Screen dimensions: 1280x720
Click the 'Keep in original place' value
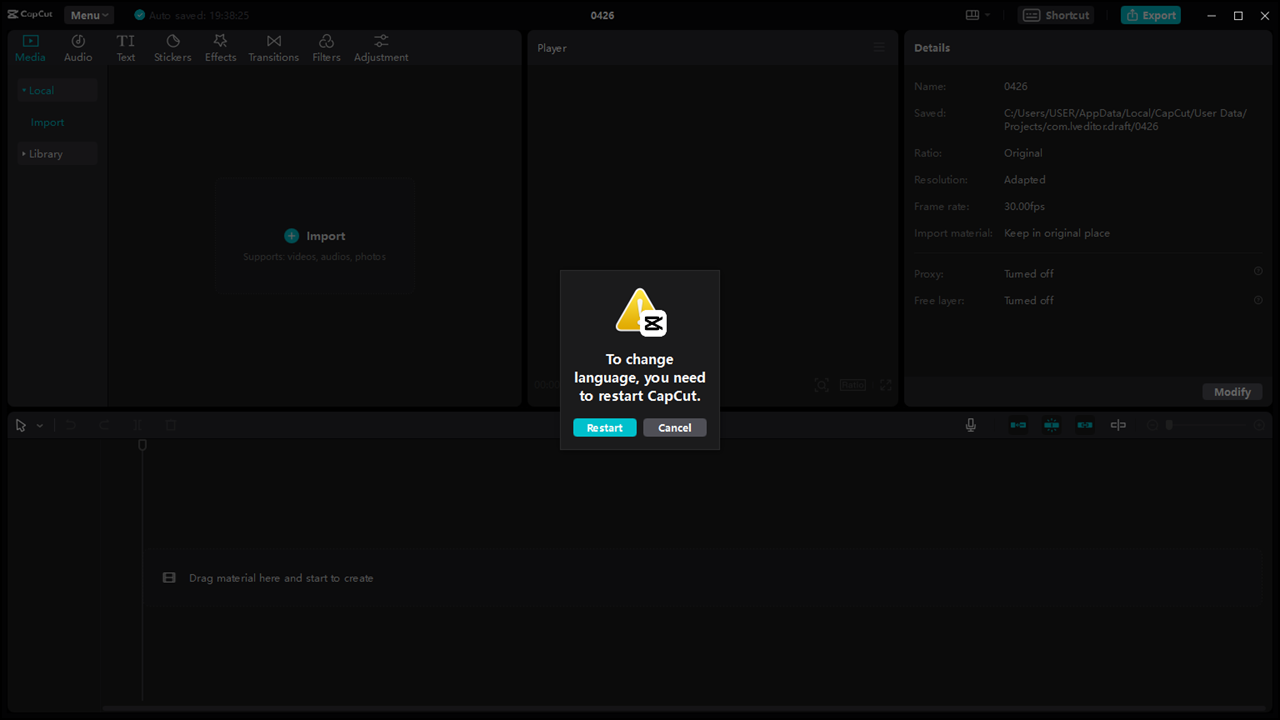point(1057,233)
